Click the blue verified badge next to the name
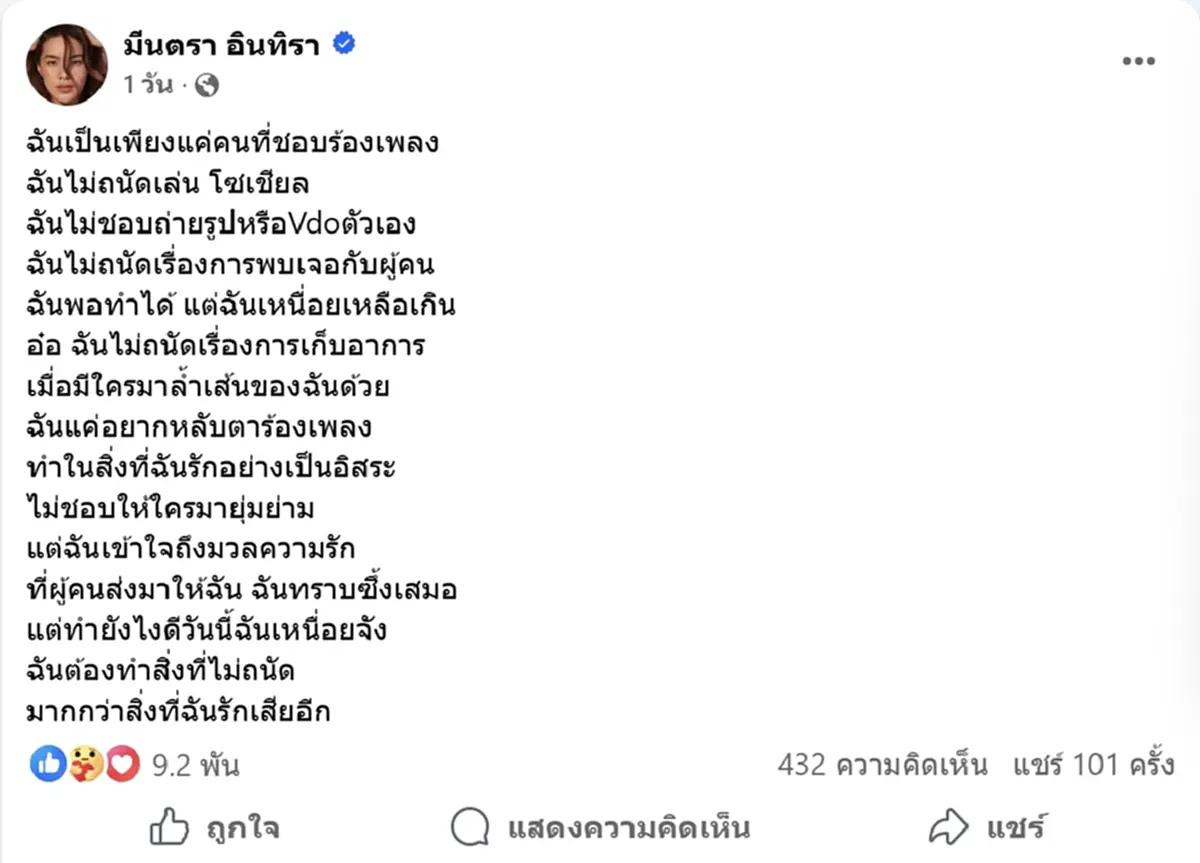Screen dimensions: 1200x863 coord(344,44)
